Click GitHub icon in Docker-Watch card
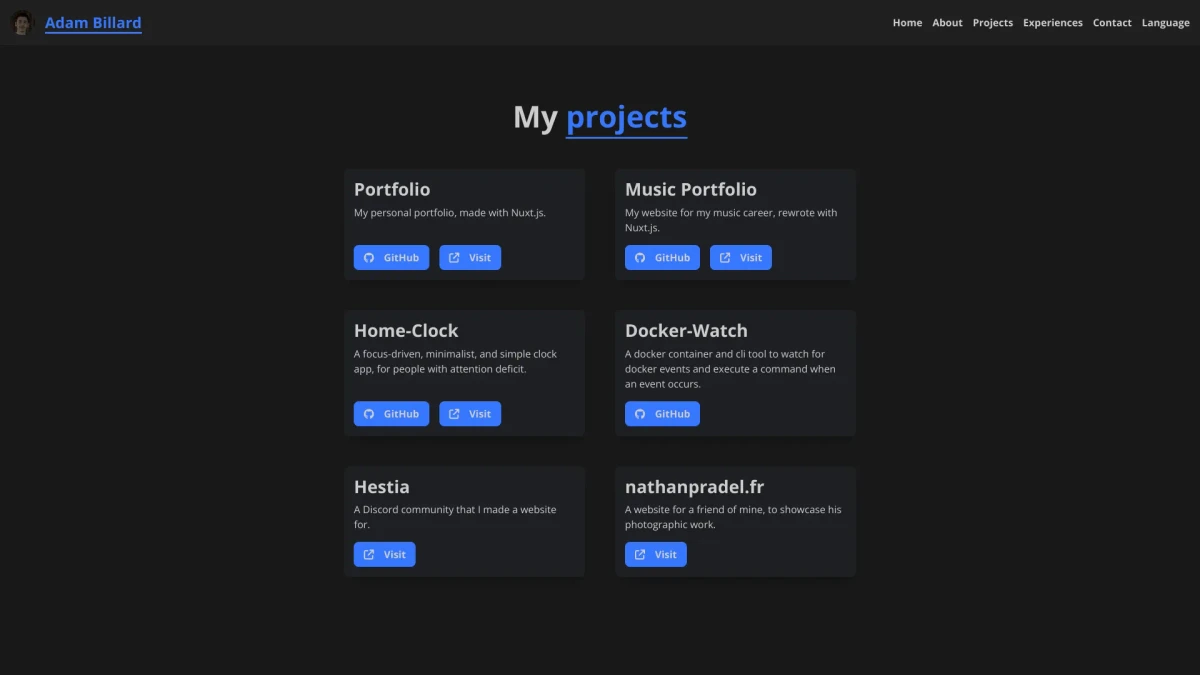This screenshot has width=1200, height=675. [x=640, y=414]
